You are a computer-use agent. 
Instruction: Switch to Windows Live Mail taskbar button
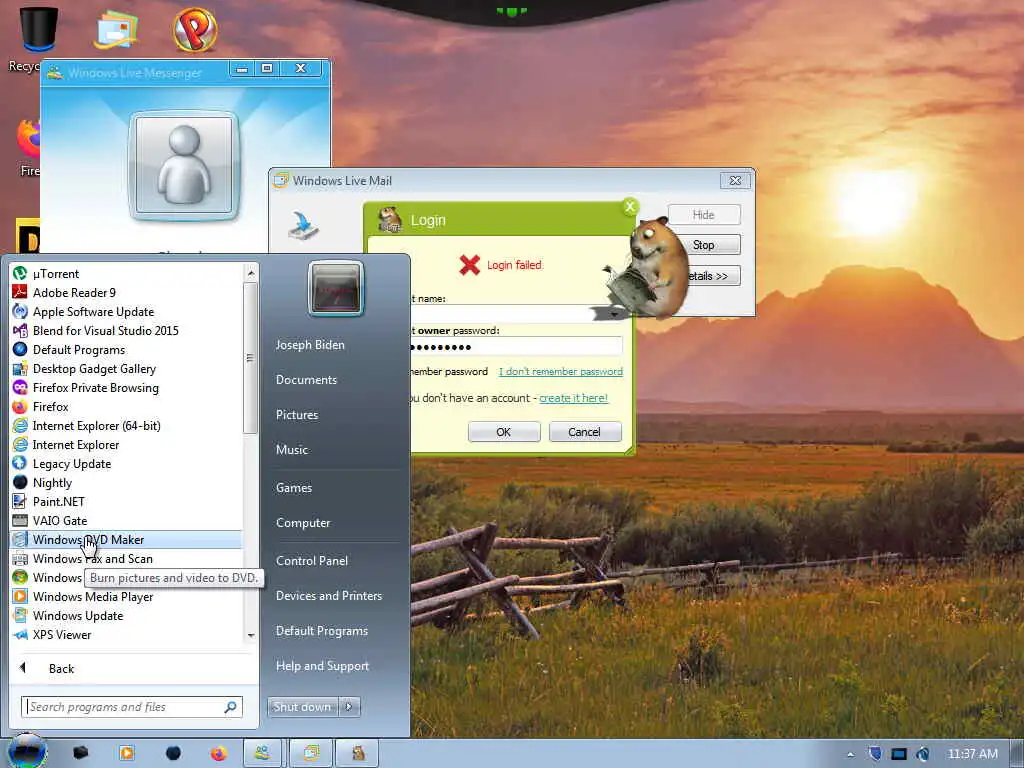tap(311, 753)
